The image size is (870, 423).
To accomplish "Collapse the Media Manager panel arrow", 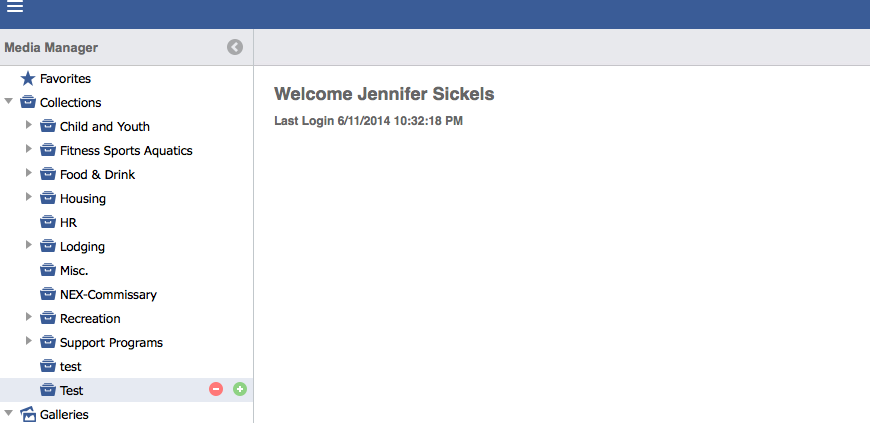I will 235,47.
